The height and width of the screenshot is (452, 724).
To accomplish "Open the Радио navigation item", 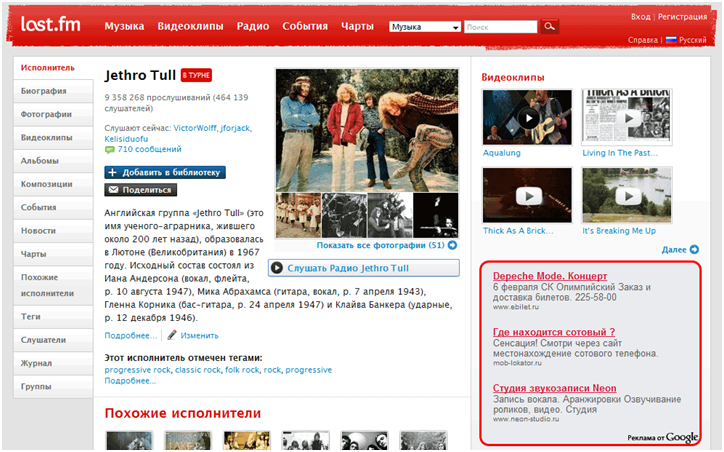I will [253, 26].
